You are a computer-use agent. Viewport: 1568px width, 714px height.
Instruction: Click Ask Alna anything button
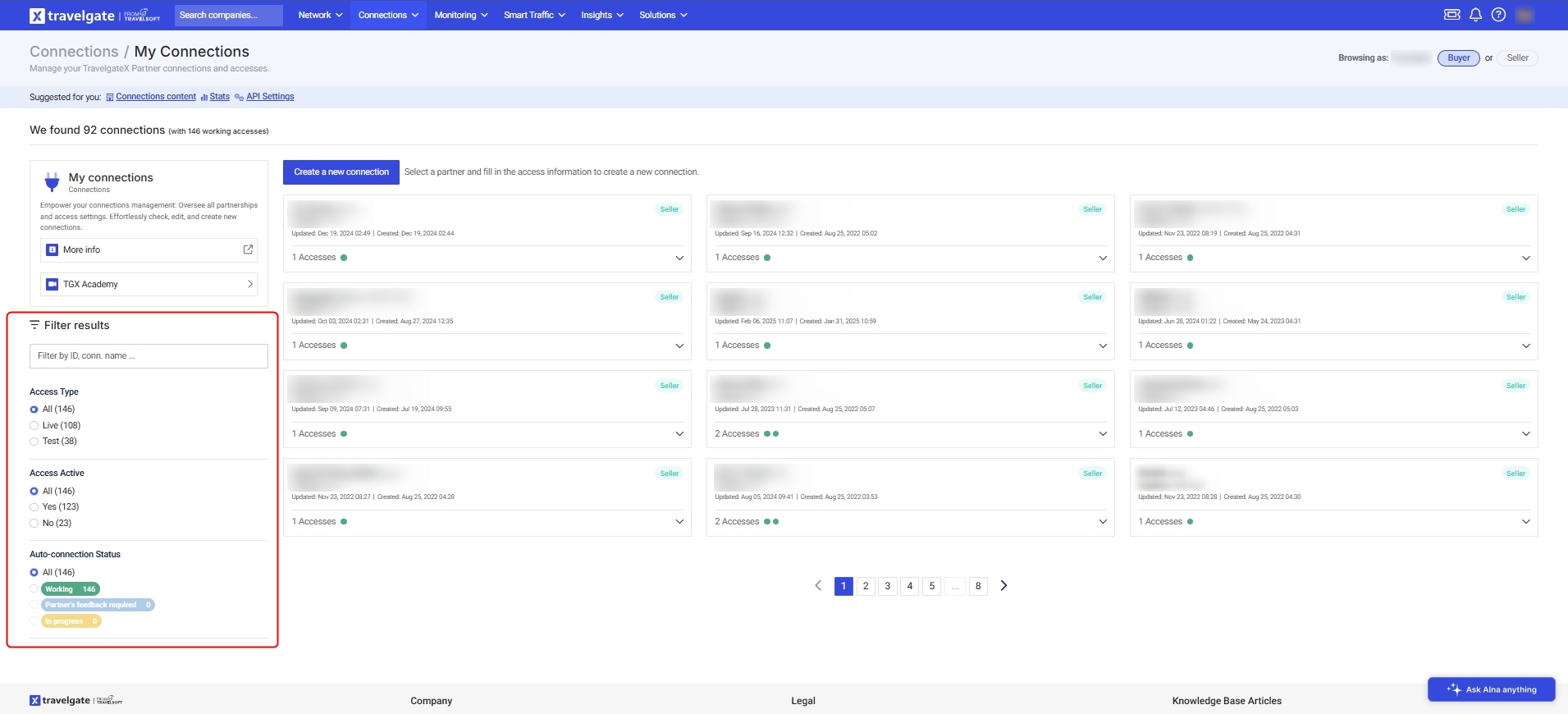coord(1491,689)
